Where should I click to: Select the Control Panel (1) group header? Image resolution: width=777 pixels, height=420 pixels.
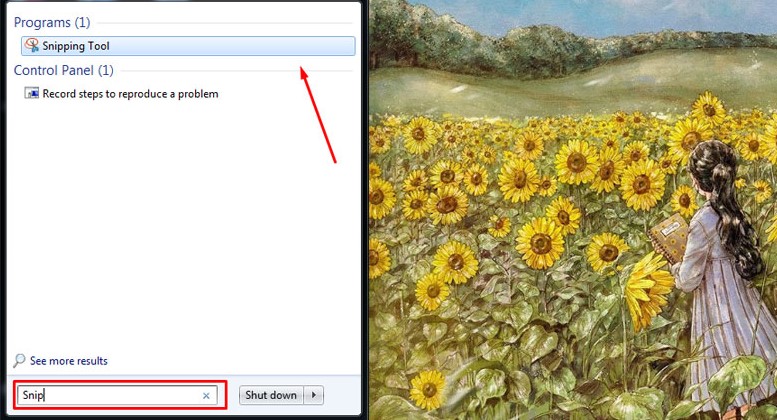(63, 70)
